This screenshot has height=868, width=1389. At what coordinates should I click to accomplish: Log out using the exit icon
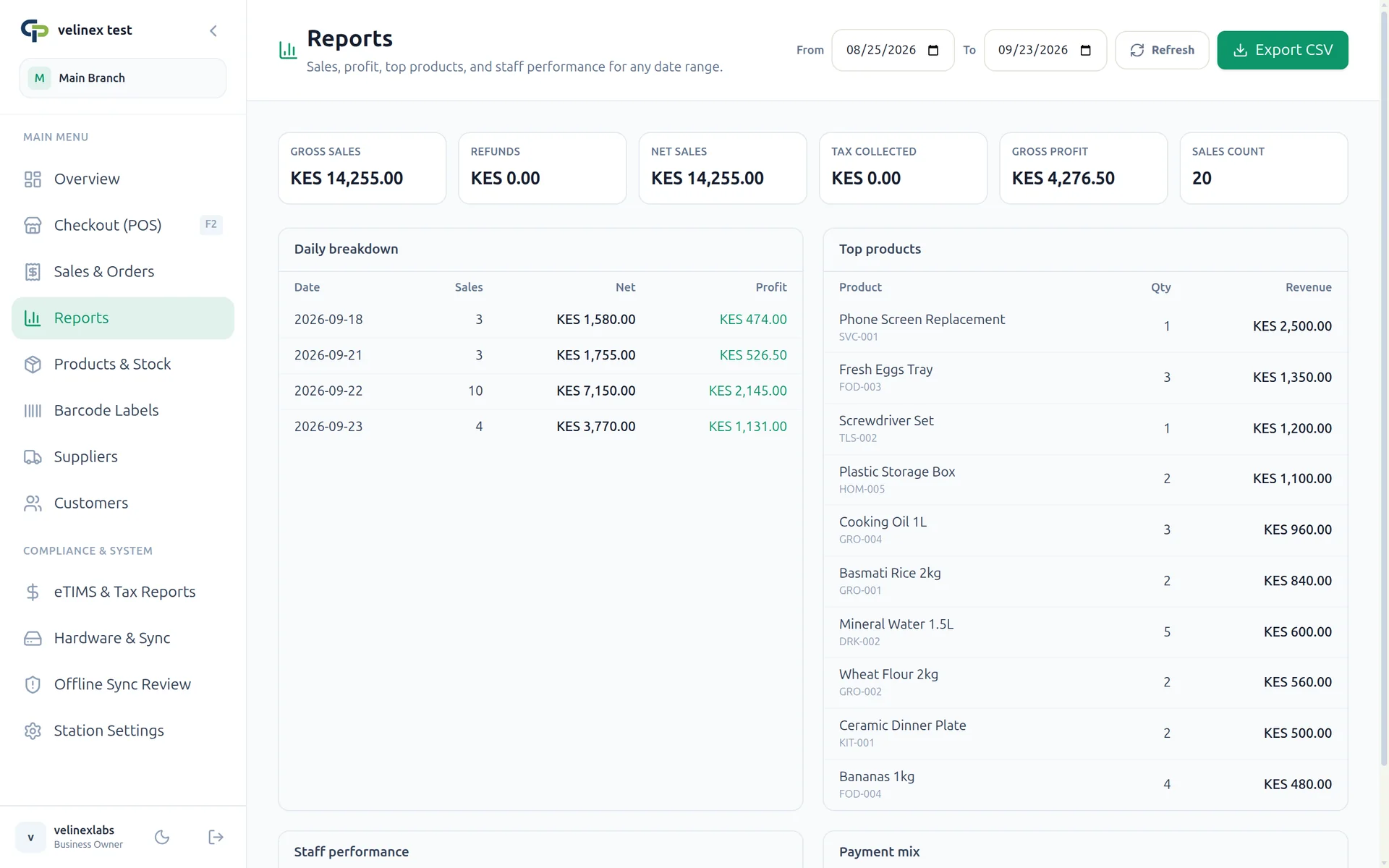click(x=216, y=837)
